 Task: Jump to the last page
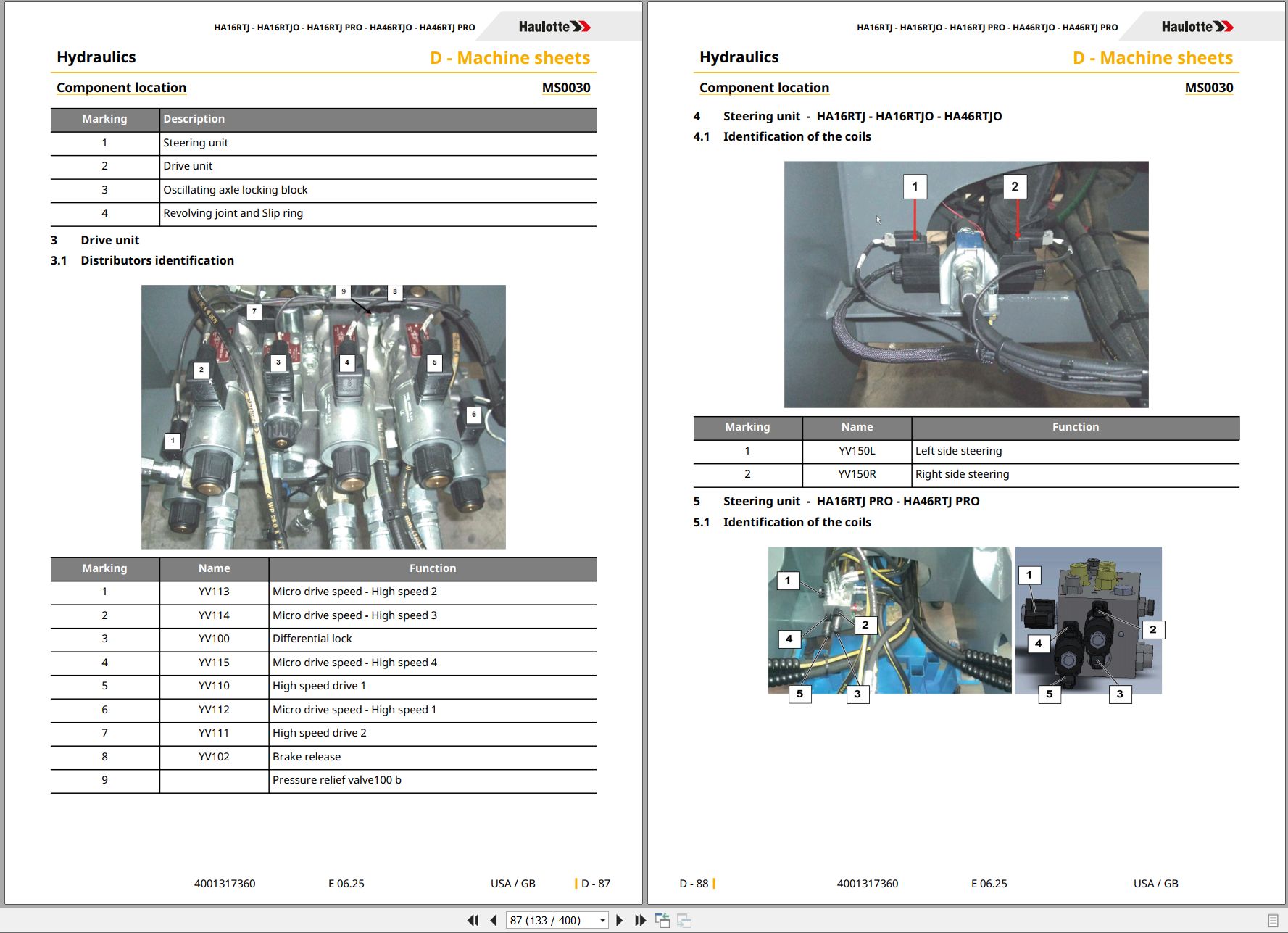point(640,920)
